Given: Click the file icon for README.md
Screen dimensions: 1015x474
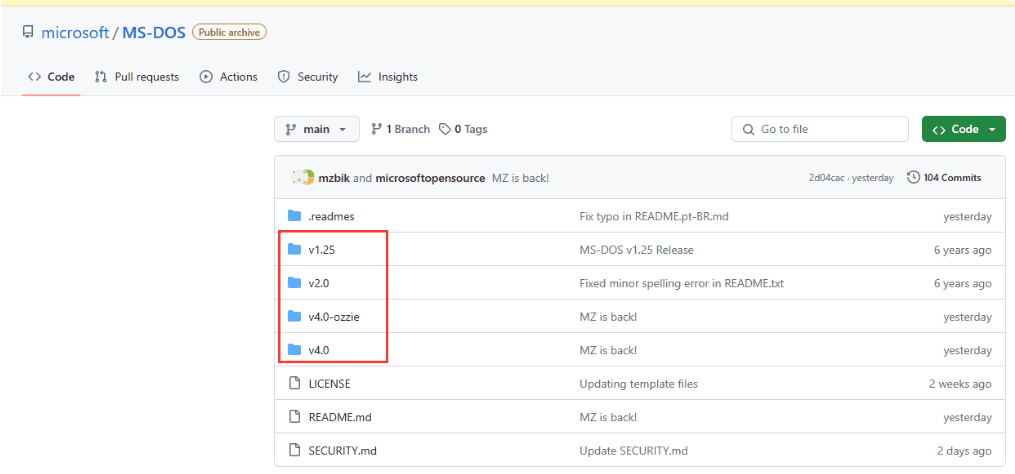Looking at the screenshot, I should (x=295, y=417).
